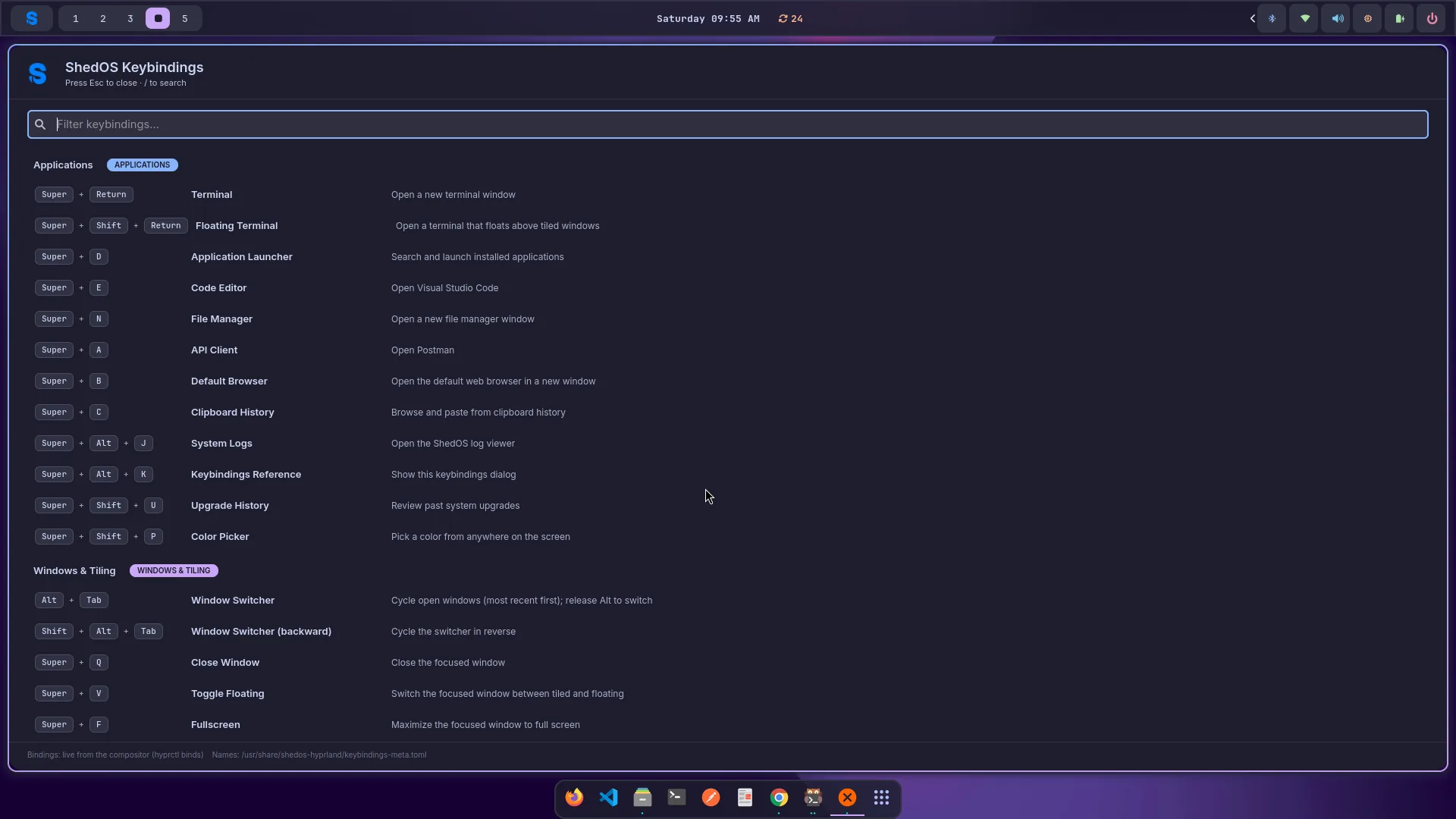Focus the Filter keybindings search field
Screen dimensions: 1456x819
pyautogui.click(x=728, y=124)
